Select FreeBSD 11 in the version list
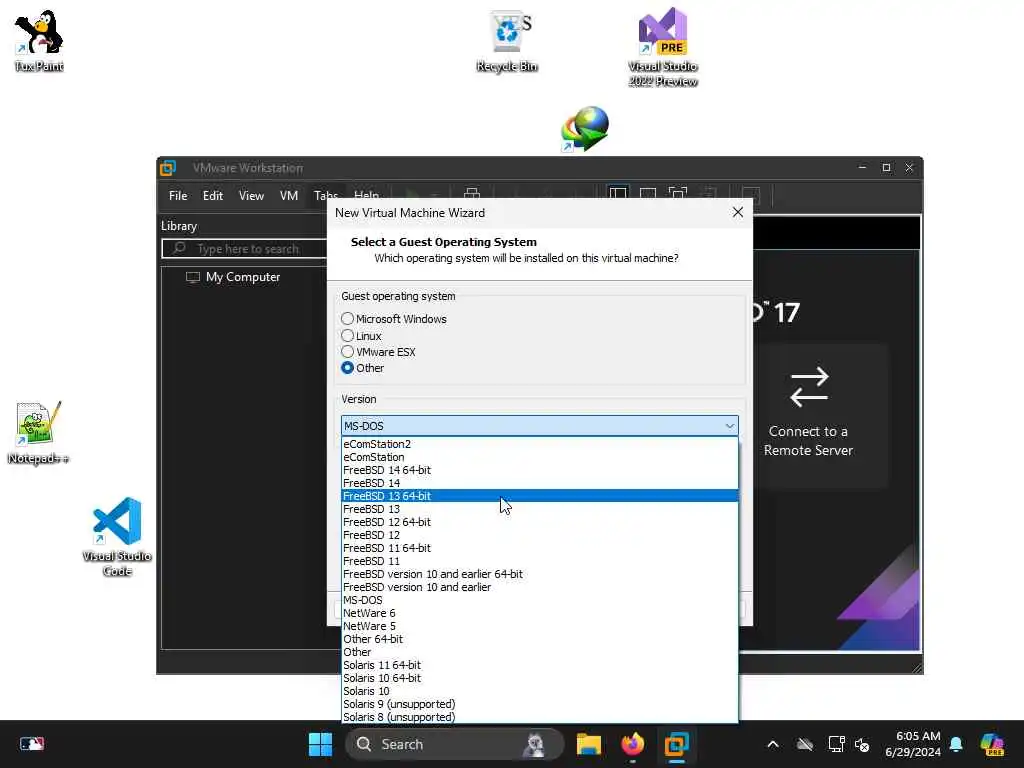1024x768 pixels. 539,562
